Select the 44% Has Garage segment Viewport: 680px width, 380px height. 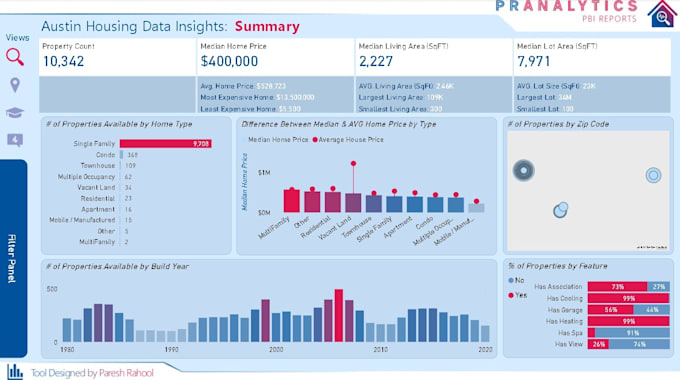[x=651, y=310]
